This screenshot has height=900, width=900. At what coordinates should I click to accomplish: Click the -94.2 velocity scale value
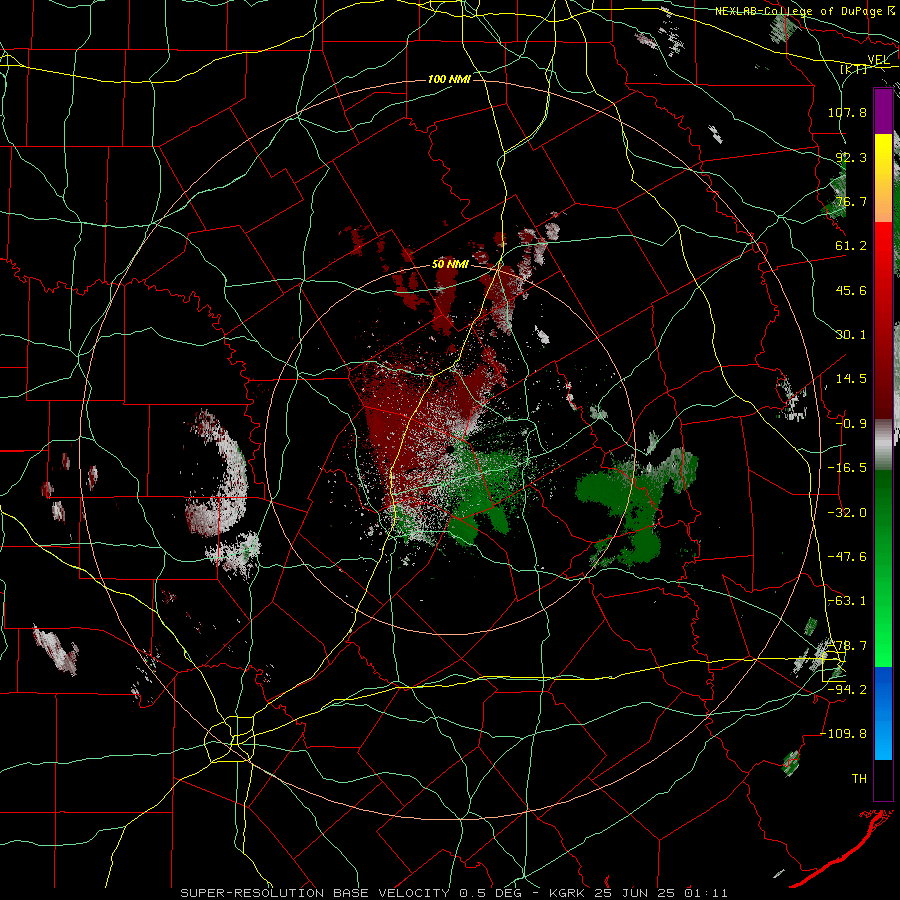[x=847, y=689]
